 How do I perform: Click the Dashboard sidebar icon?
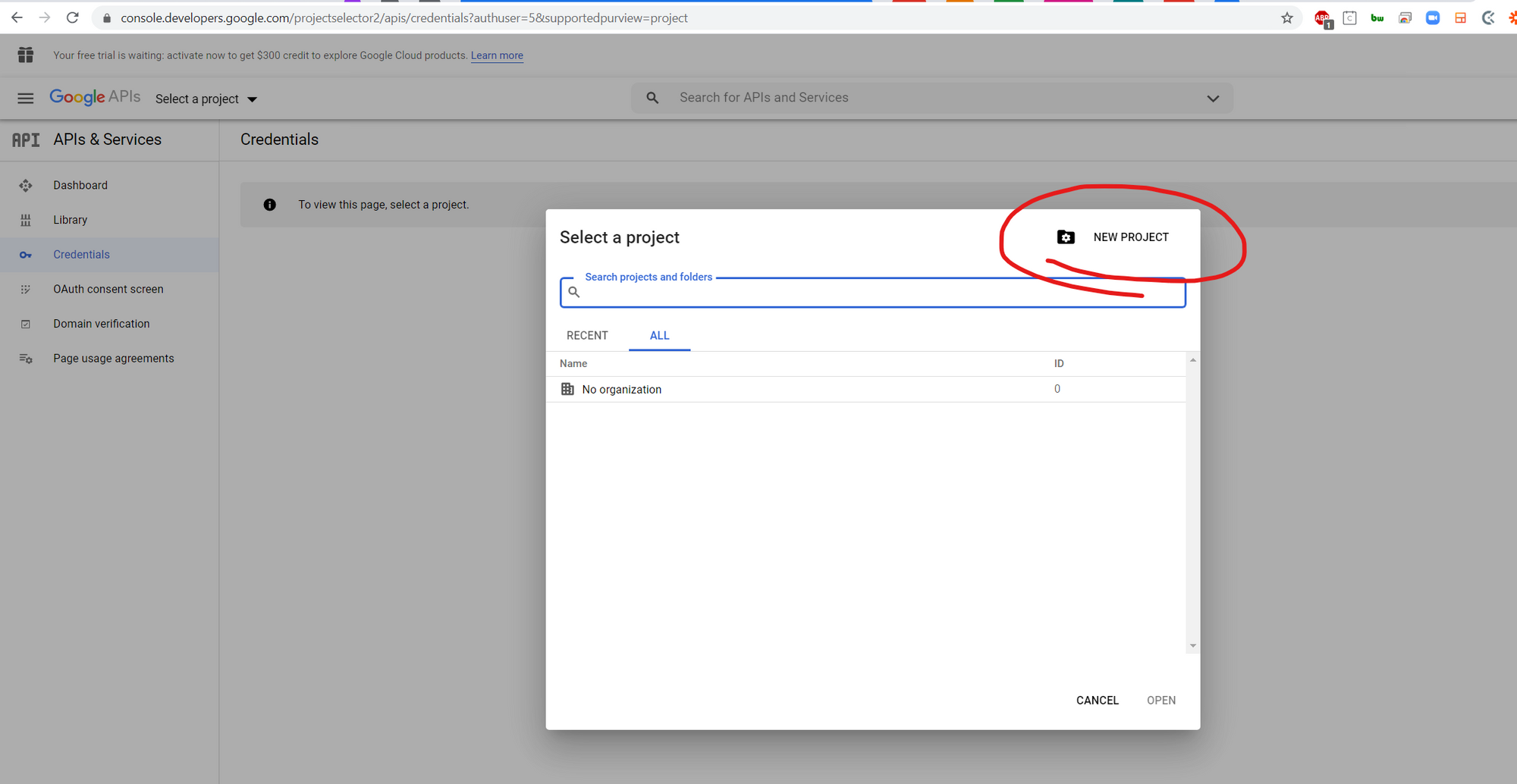26,186
